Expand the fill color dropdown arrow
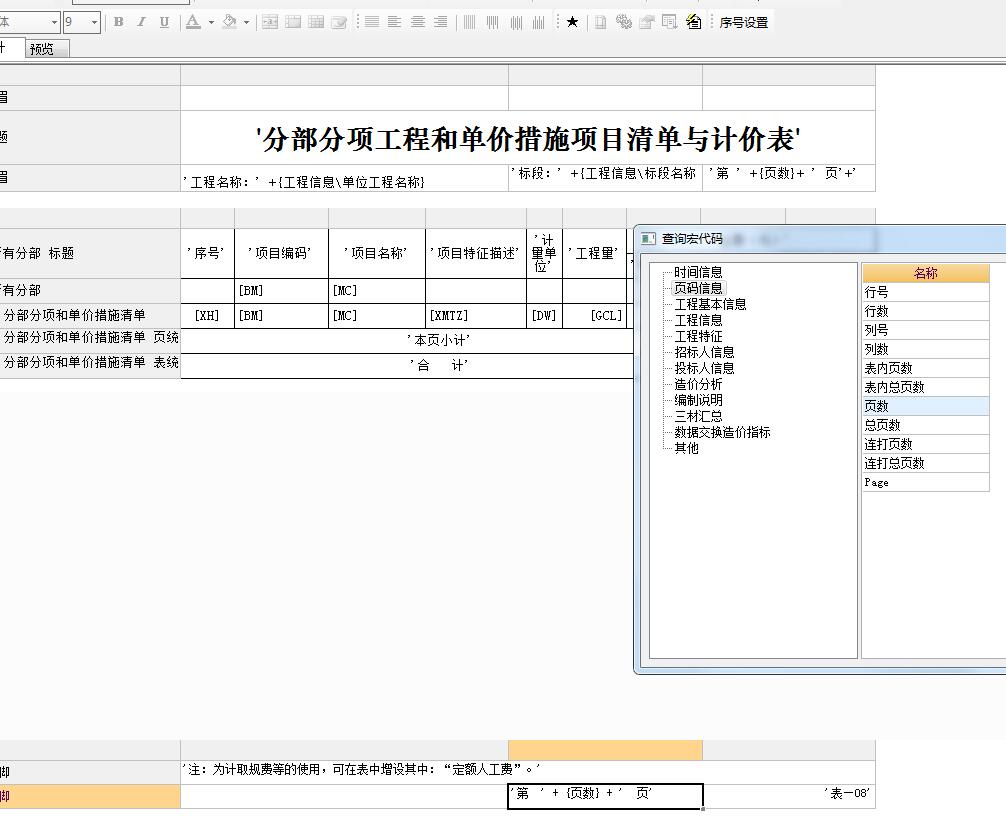 click(246, 22)
